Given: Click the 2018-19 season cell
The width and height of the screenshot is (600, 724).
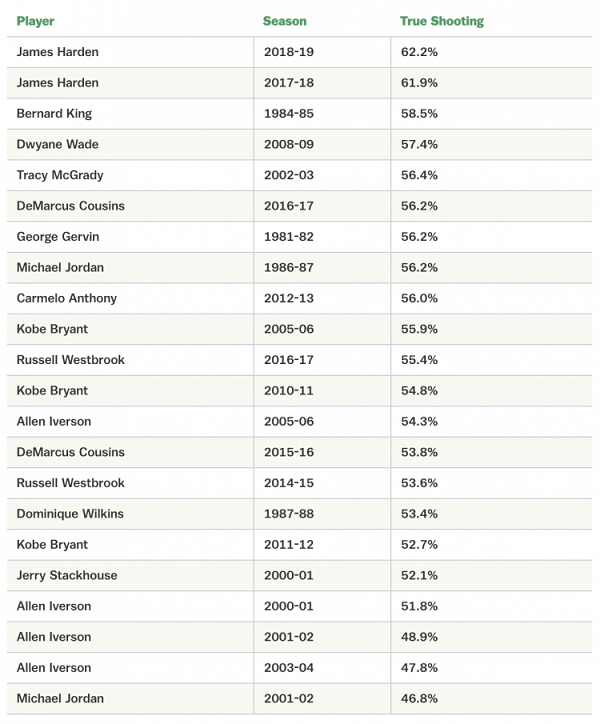Looking at the screenshot, I should click(x=288, y=52).
